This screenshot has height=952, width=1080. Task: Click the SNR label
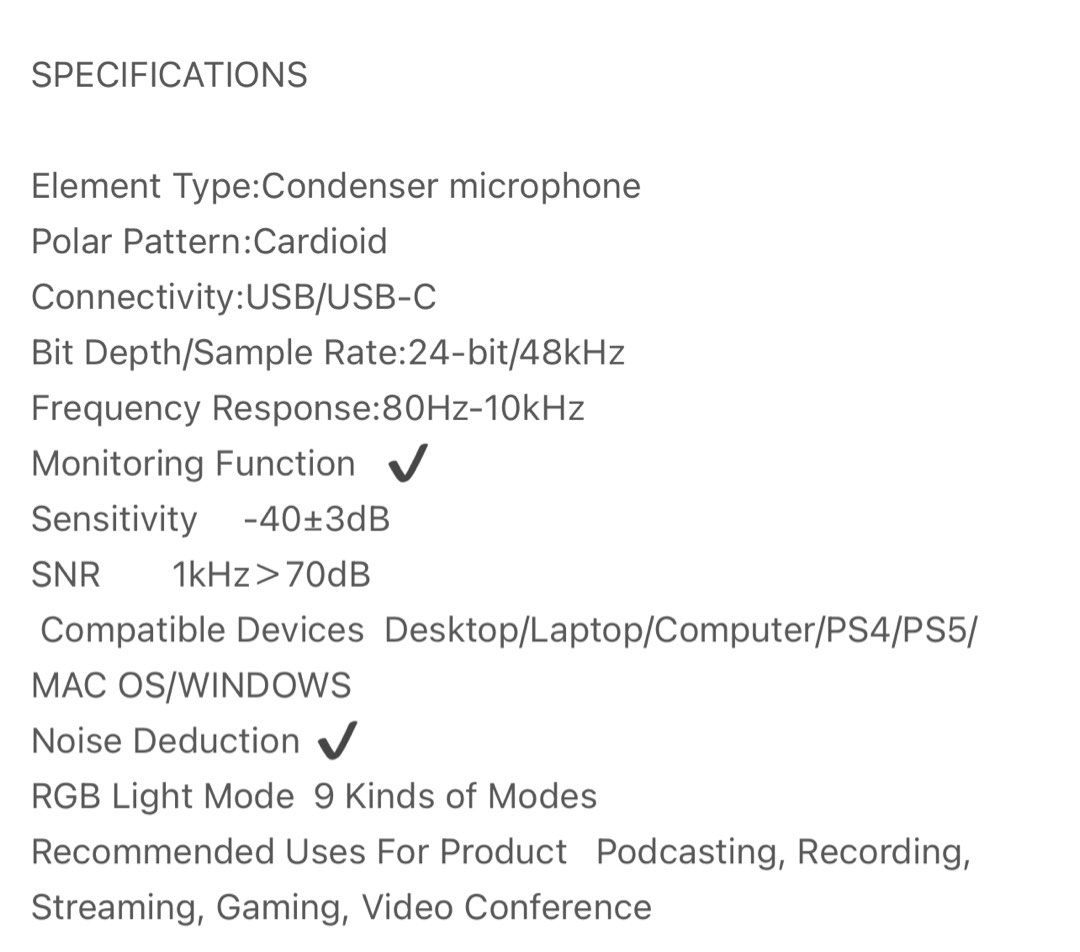coord(66,575)
